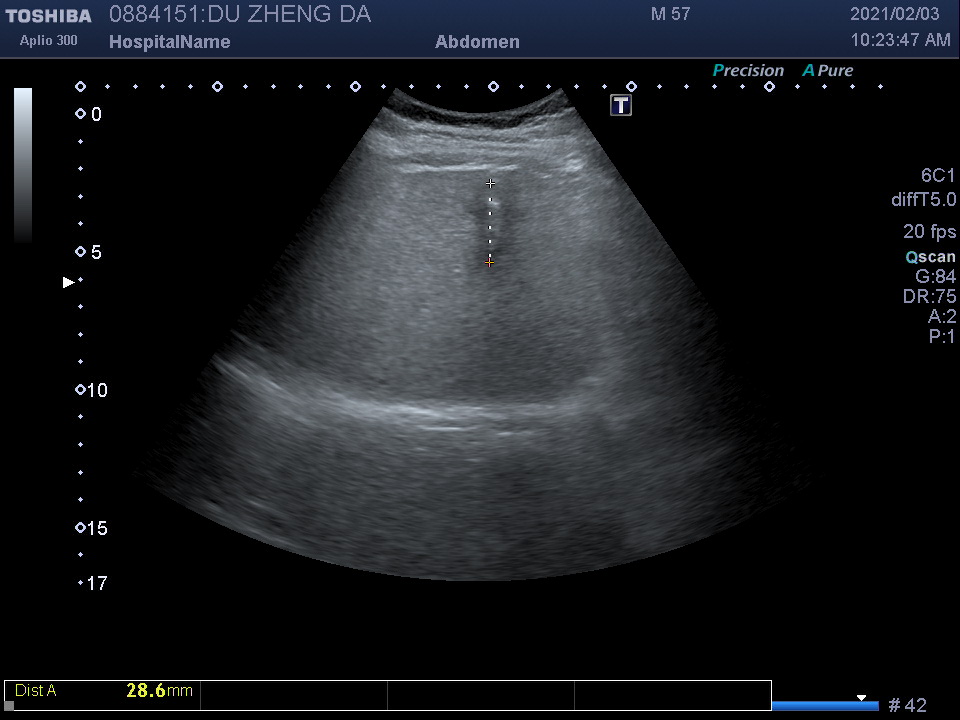Image resolution: width=960 pixels, height=720 pixels.
Task: Open the 6C1 transducer selection label
Action: coord(938,175)
